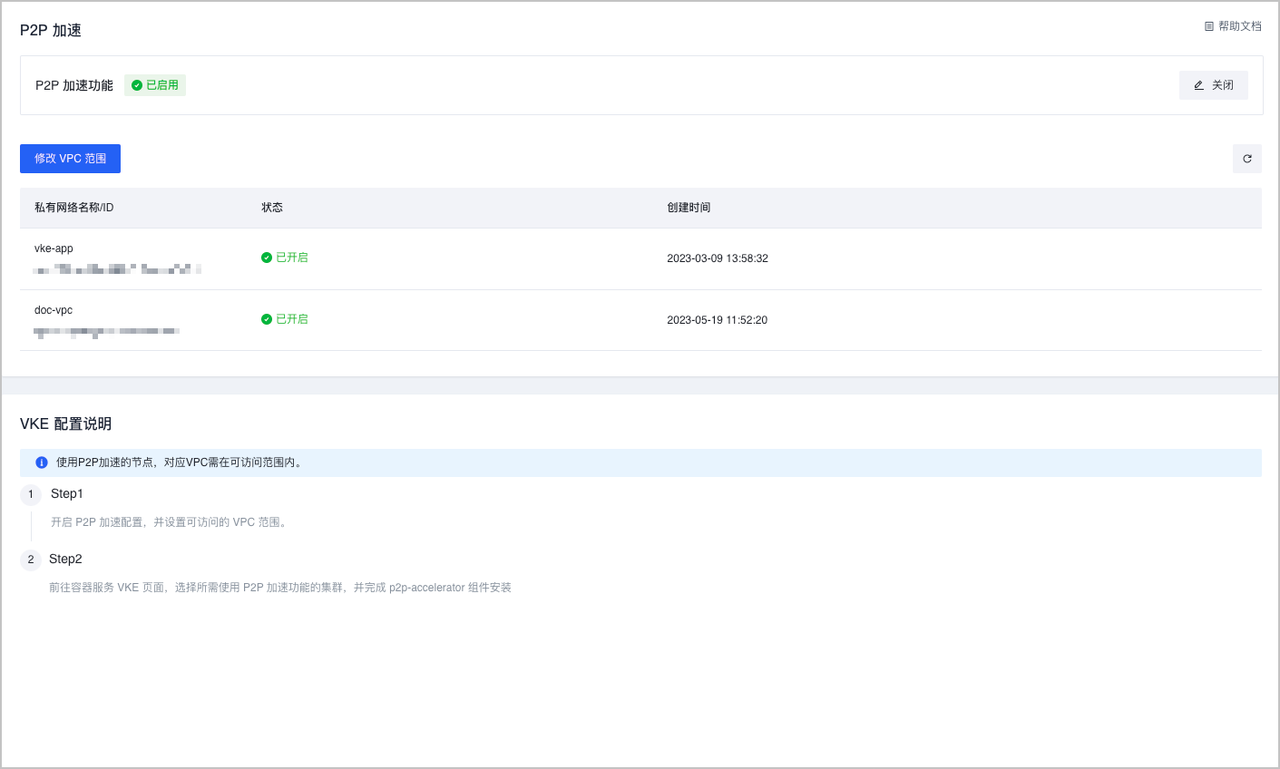Click the 已开启 status in the doc-vpc row
1280x769 pixels.
click(x=285, y=319)
